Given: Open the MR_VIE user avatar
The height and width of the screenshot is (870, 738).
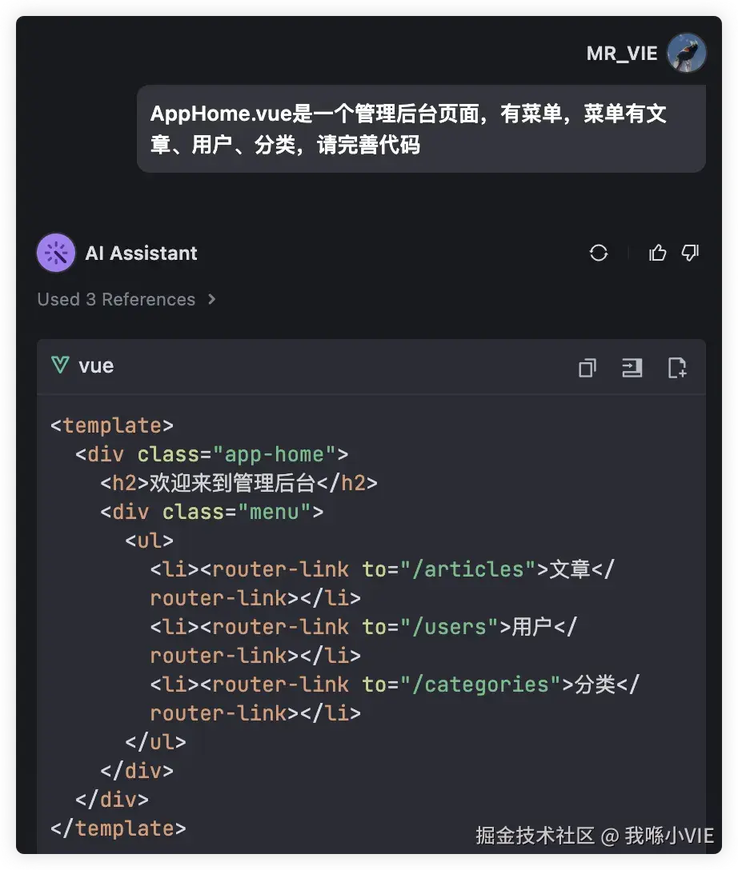Looking at the screenshot, I should click(686, 53).
